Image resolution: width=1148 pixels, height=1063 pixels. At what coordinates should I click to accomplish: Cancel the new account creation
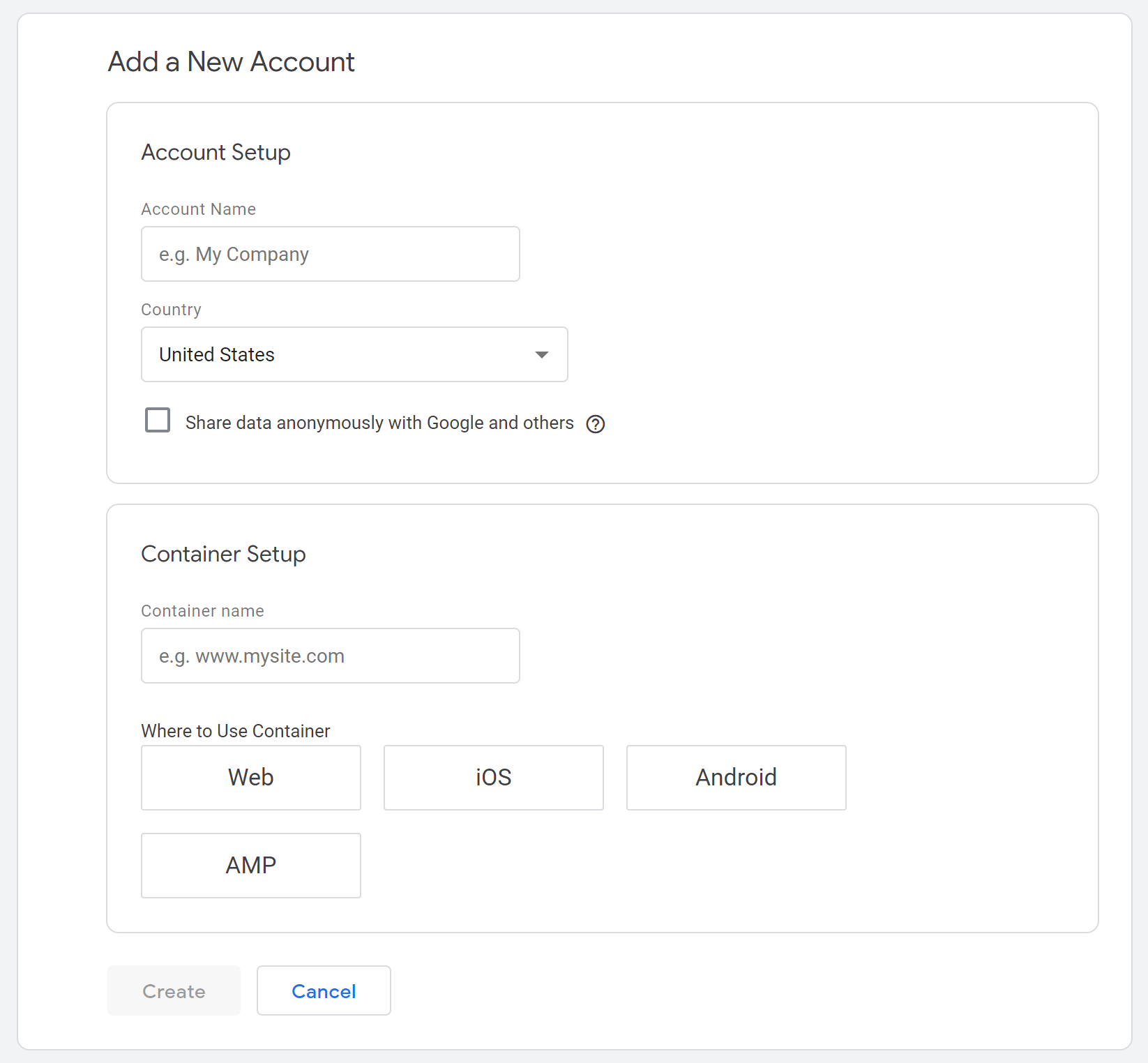click(324, 990)
